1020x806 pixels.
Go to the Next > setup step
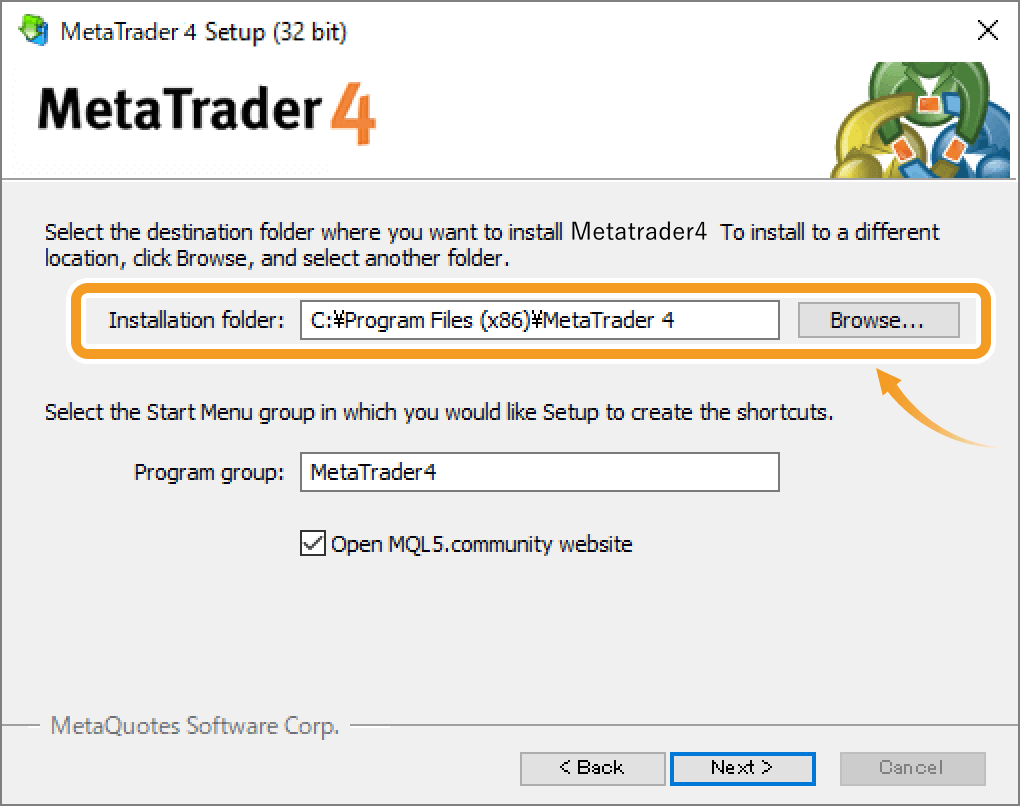click(742, 768)
